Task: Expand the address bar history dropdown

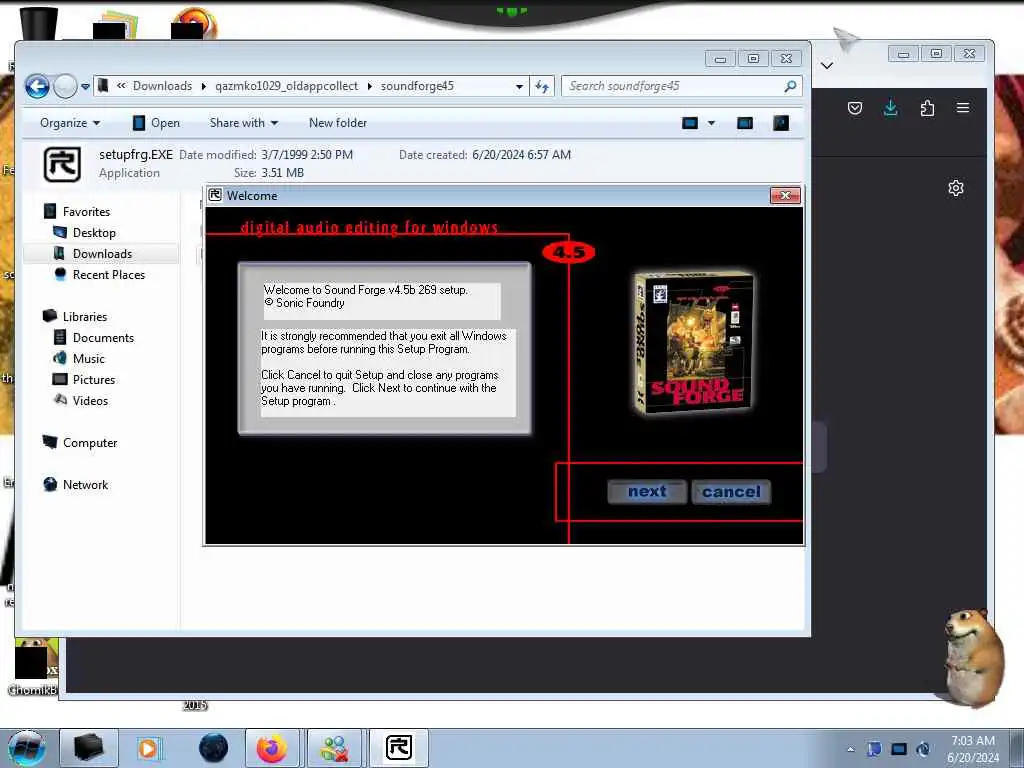Action: click(x=519, y=86)
